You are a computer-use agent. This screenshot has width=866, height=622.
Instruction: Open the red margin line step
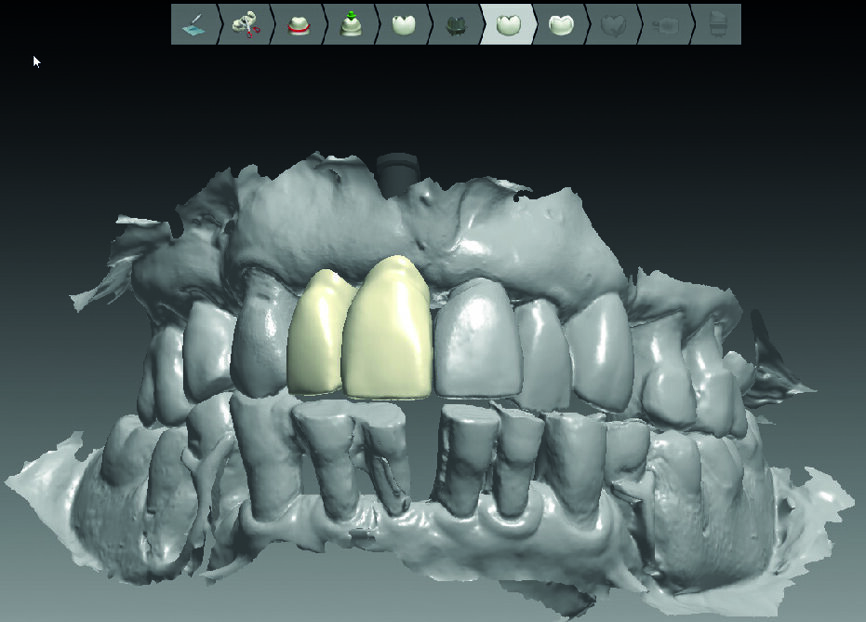(x=298, y=25)
